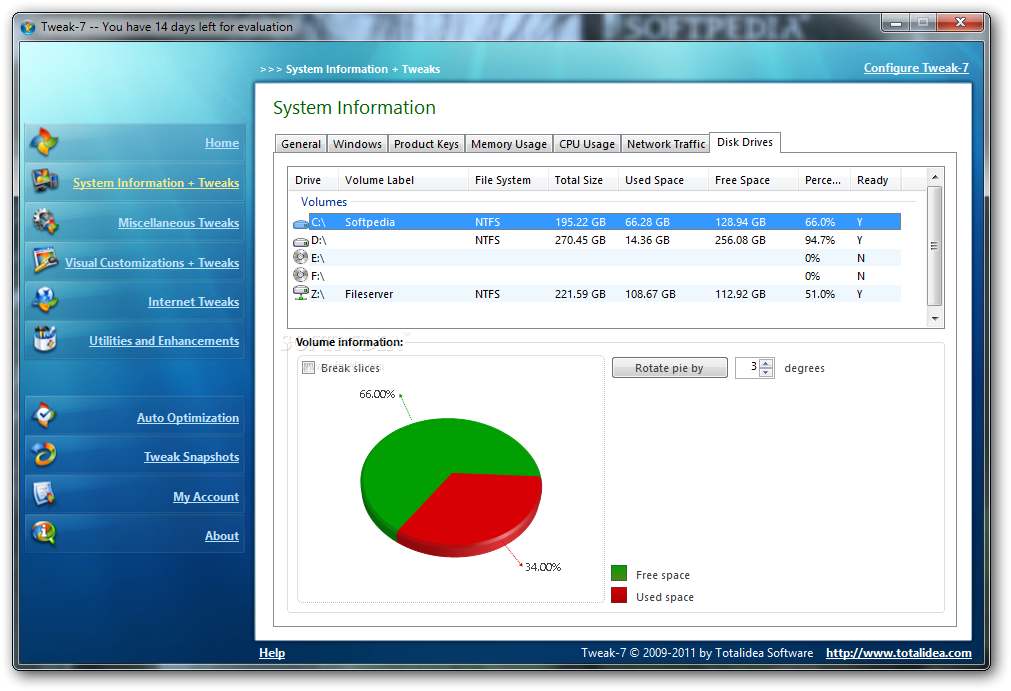This screenshot has width=1011, height=691.
Task: Click the 270.45 GB total size cell
Action: pyautogui.click(x=580, y=240)
